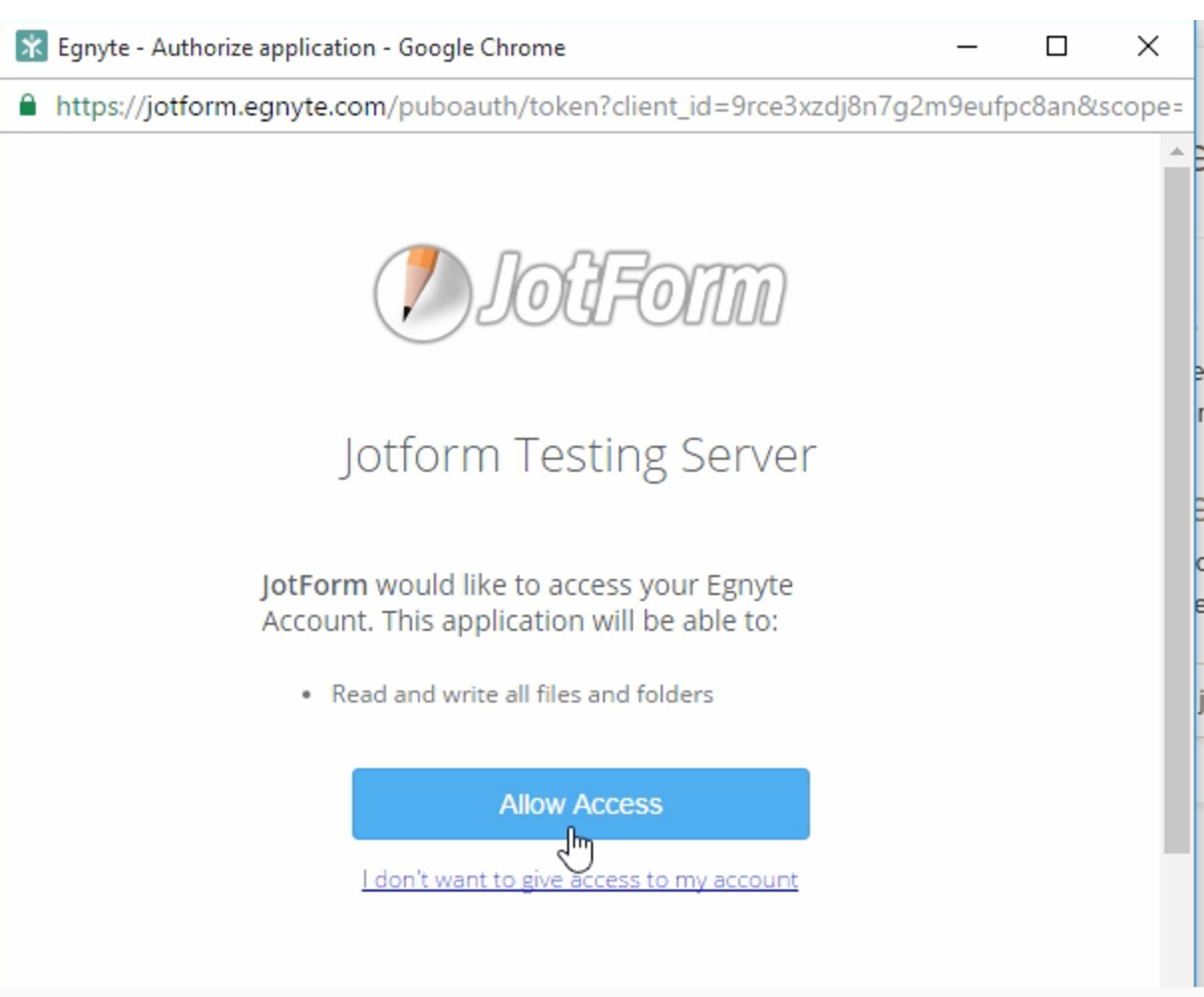Grant JotForm access to Egnyte
1204x997 pixels.
point(582,803)
